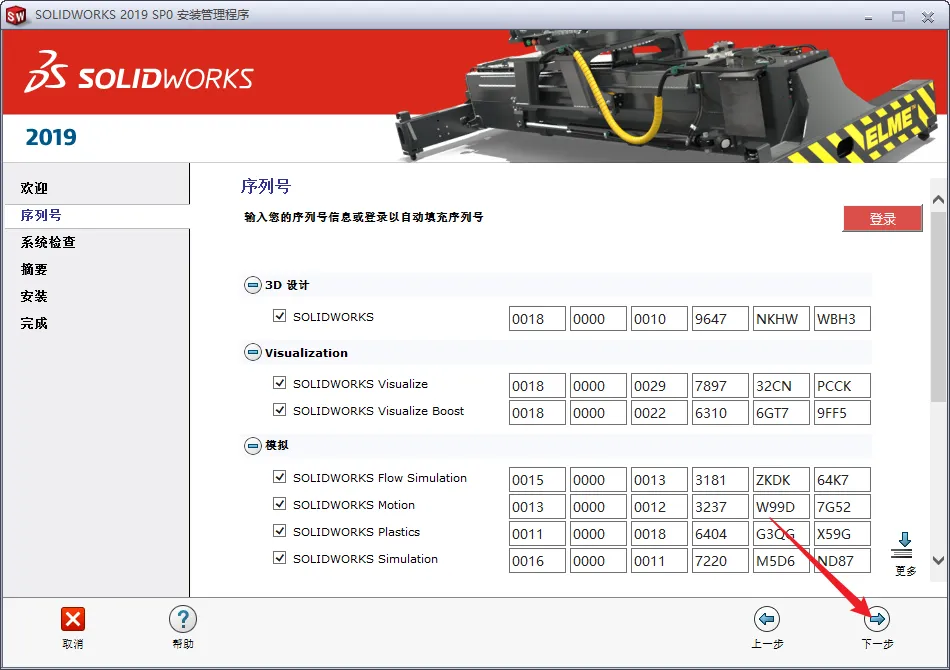Viewport: 950px width, 670px height.
Task: Toggle SOLIDWORKS Flow Simulation checkbox
Action: tap(279, 477)
